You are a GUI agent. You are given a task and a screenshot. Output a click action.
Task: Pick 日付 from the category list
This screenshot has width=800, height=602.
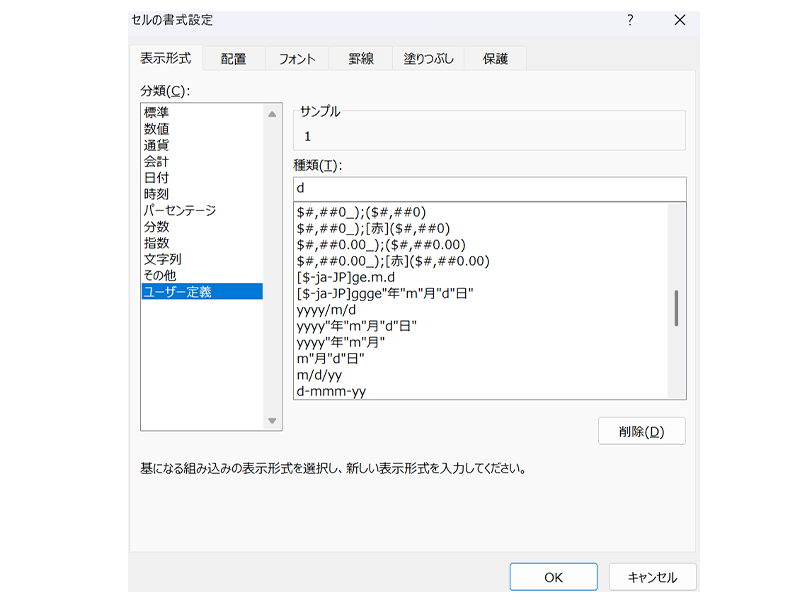click(x=157, y=178)
